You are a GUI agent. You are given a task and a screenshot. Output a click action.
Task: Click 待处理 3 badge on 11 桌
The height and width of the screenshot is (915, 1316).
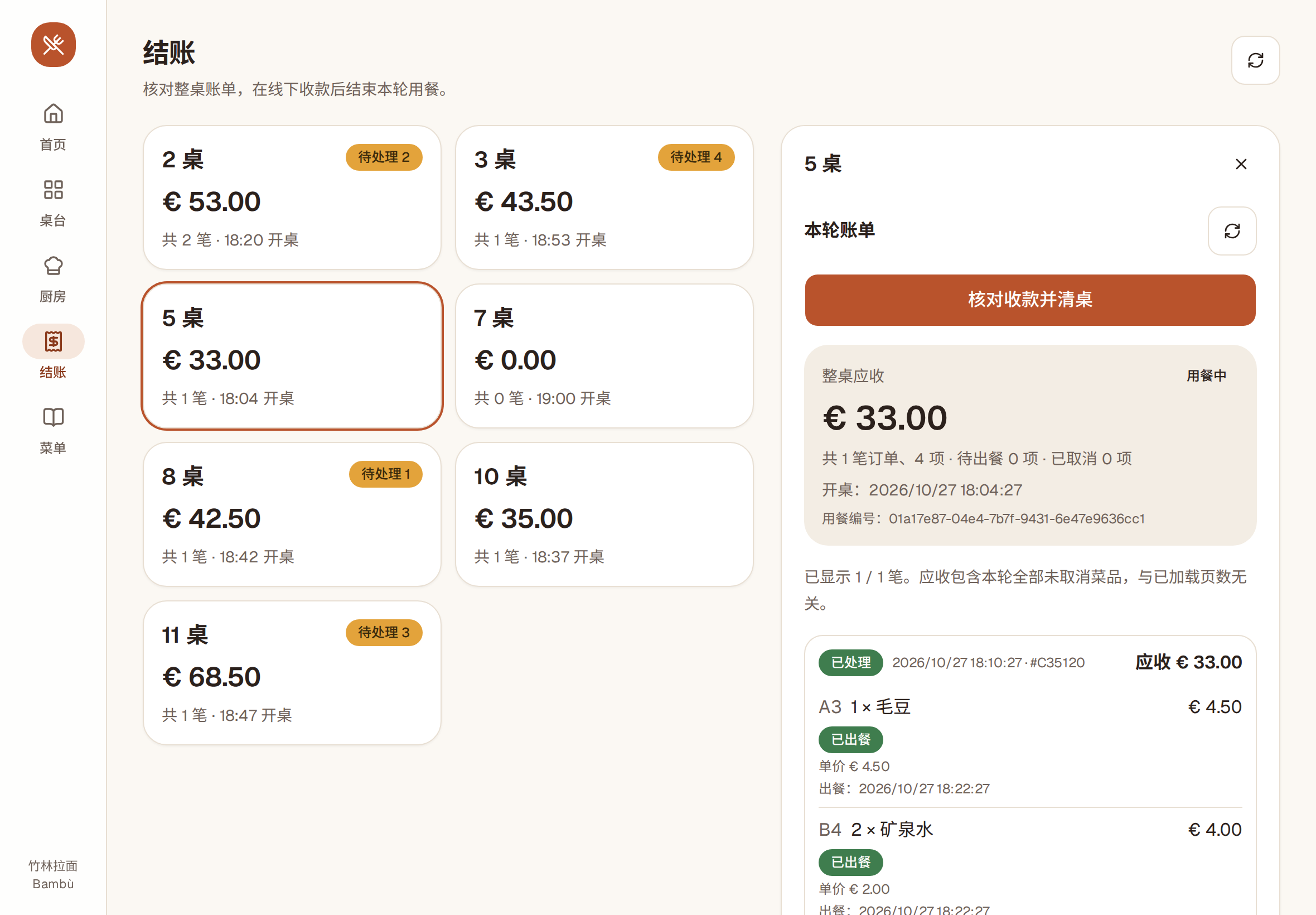pyautogui.click(x=384, y=632)
